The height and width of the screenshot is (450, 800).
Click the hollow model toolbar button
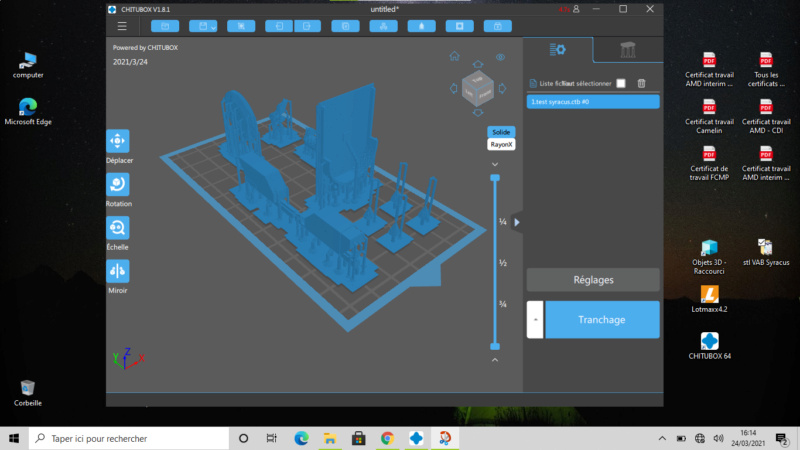[x=421, y=26]
